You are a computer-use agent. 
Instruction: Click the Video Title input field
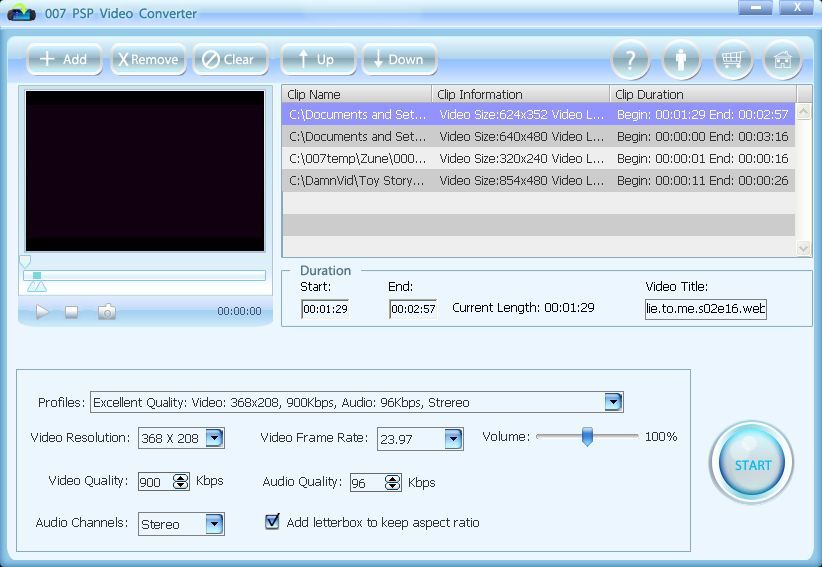pos(705,309)
